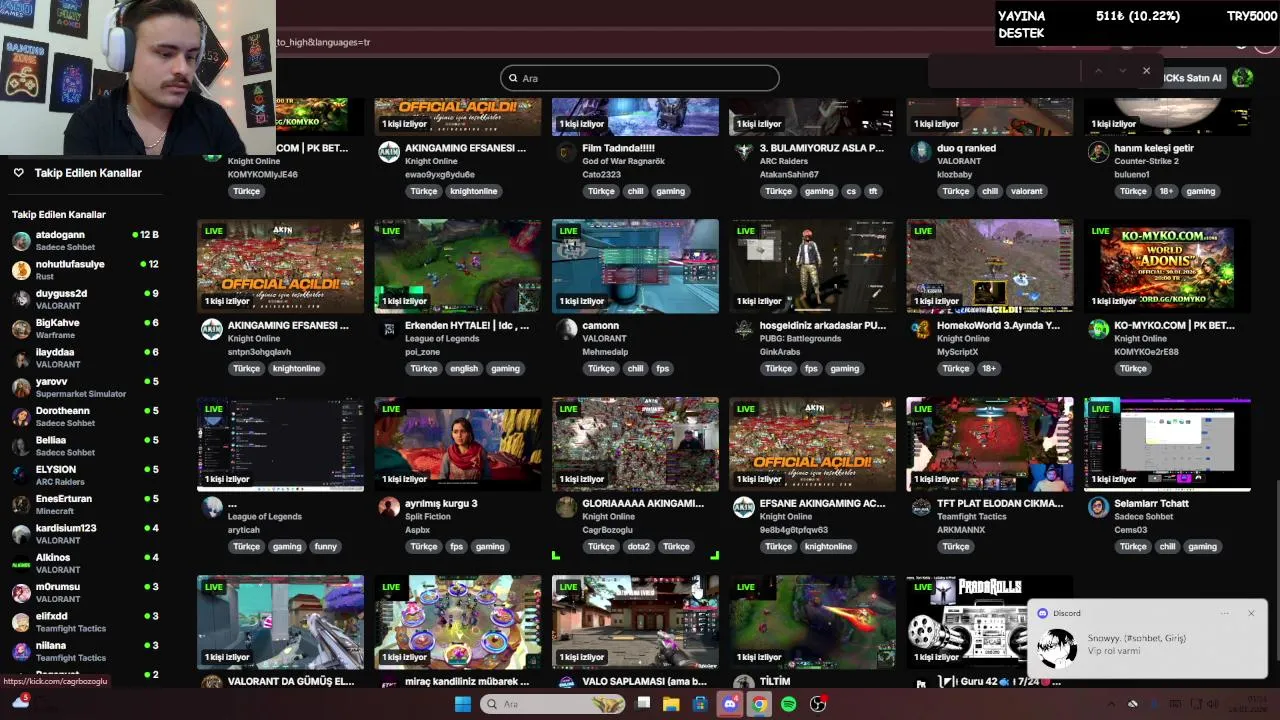This screenshot has width=1280, height=720.
Task: Open the profile avatar next to KICKs Satın Al
Action: [1243, 77]
